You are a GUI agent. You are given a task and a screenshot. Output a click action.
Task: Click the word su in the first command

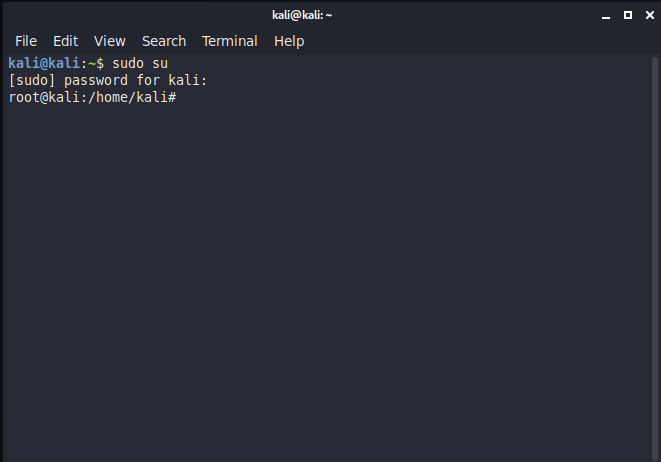coord(160,64)
